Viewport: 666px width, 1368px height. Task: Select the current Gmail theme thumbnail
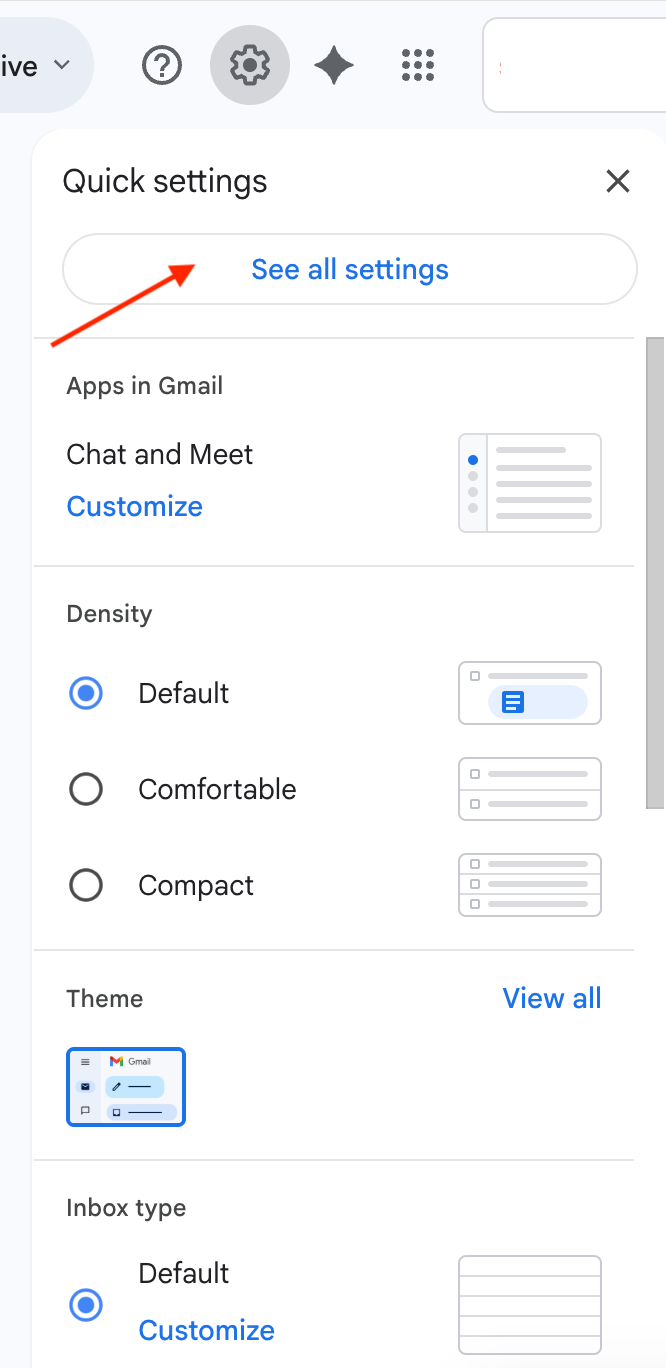pos(126,1086)
